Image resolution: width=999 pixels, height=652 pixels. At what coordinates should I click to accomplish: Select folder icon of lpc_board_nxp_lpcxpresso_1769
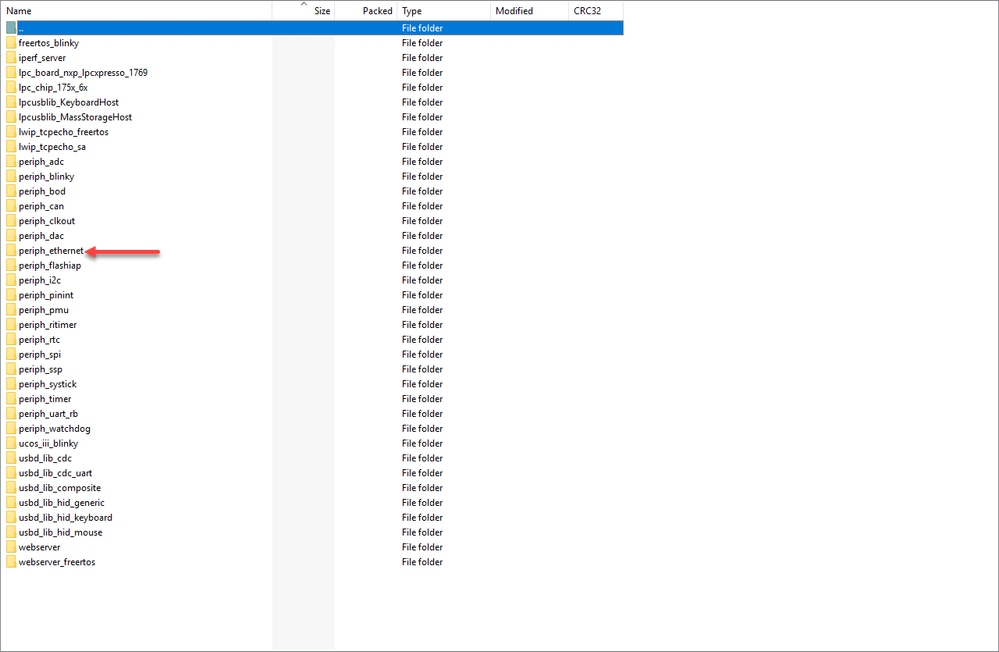pos(11,73)
